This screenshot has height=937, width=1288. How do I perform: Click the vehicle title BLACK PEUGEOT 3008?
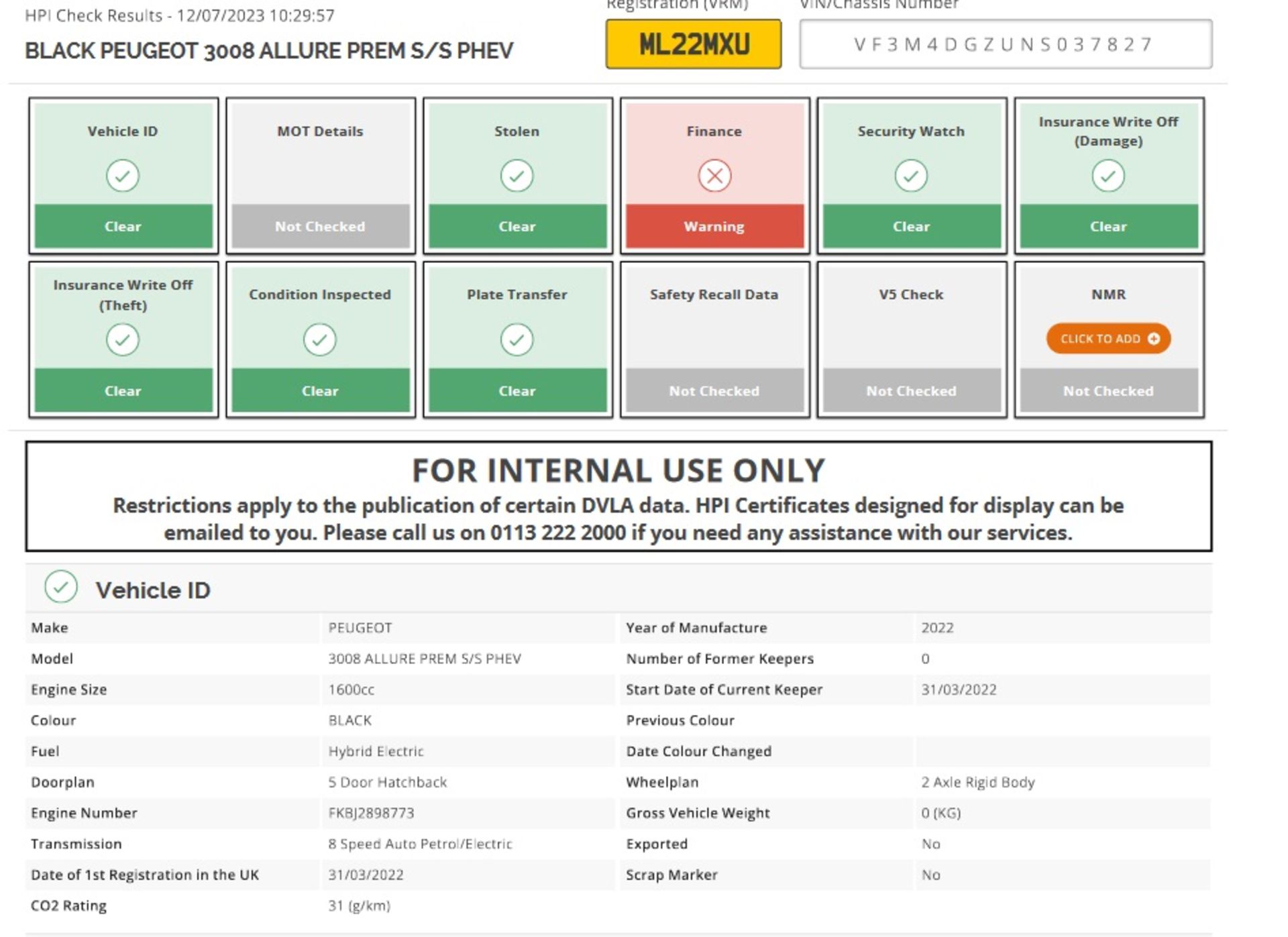pos(269,51)
